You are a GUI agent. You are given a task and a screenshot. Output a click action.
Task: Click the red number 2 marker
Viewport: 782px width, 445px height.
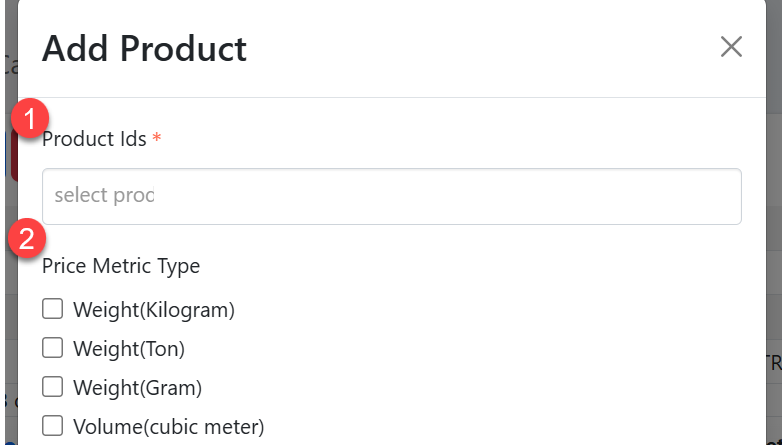[26, 240]
